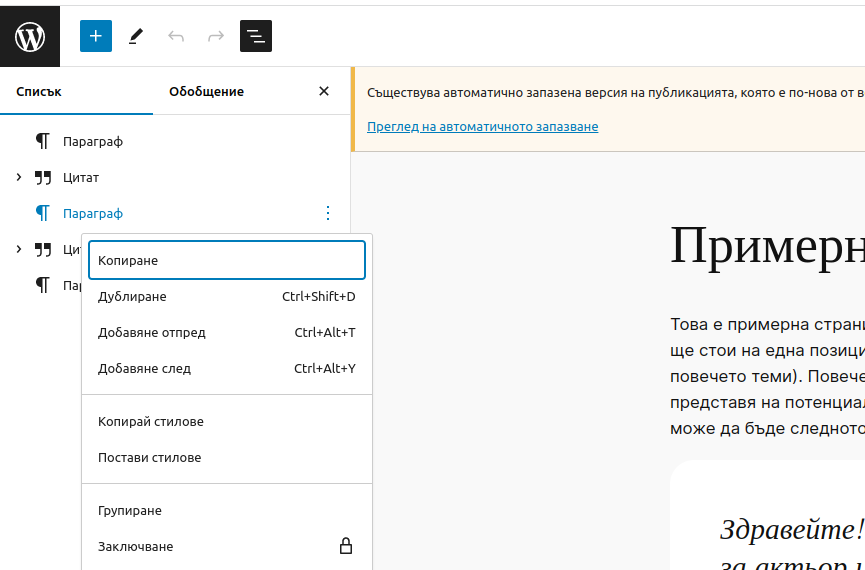Click the second quote block icon
Viewport: 865px width, 570px height.
tap(43, 249)
